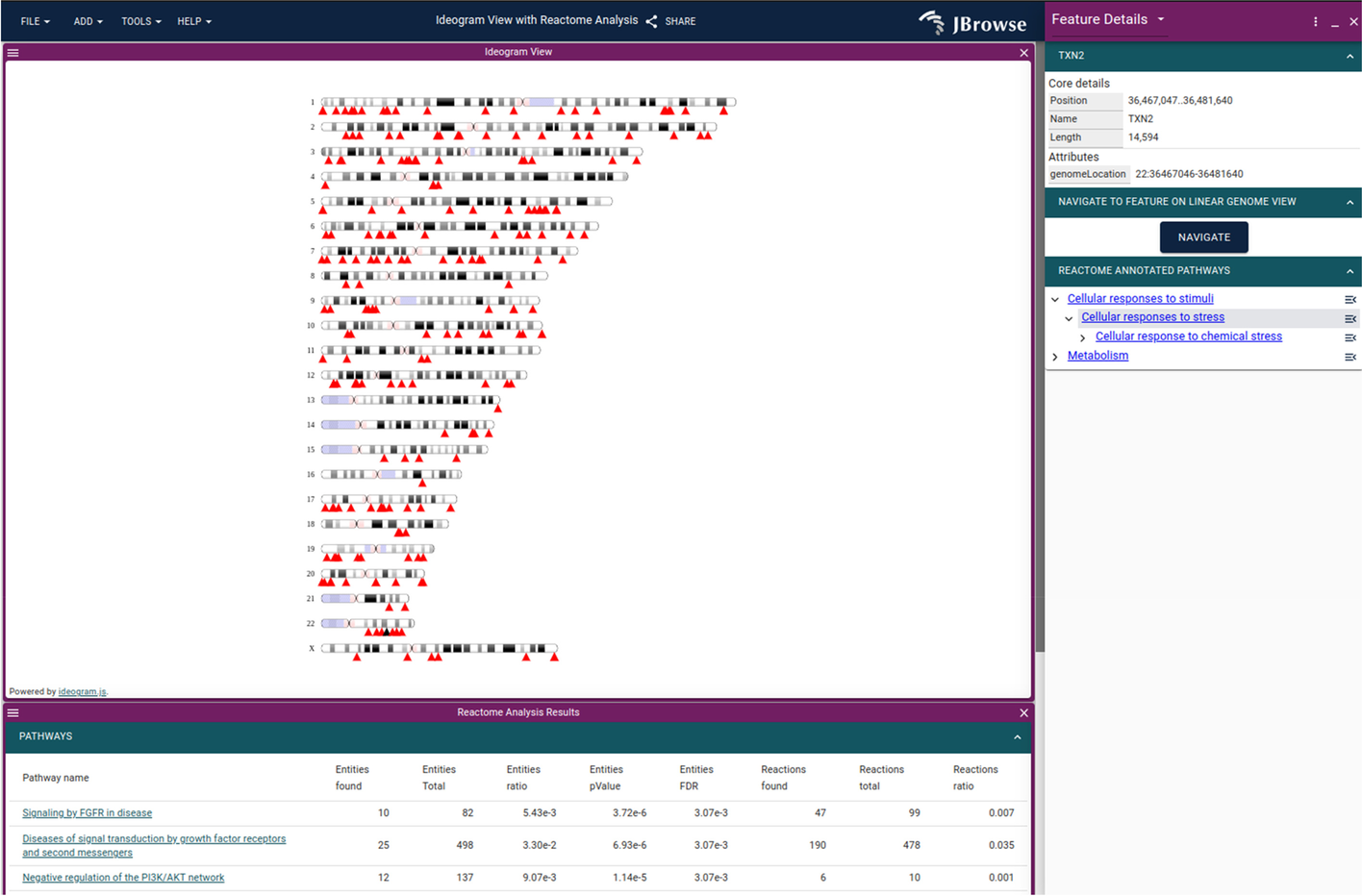Click the red marker under chromosome 13
This screenshot has width=1362, height=896.
coord(497,408)
